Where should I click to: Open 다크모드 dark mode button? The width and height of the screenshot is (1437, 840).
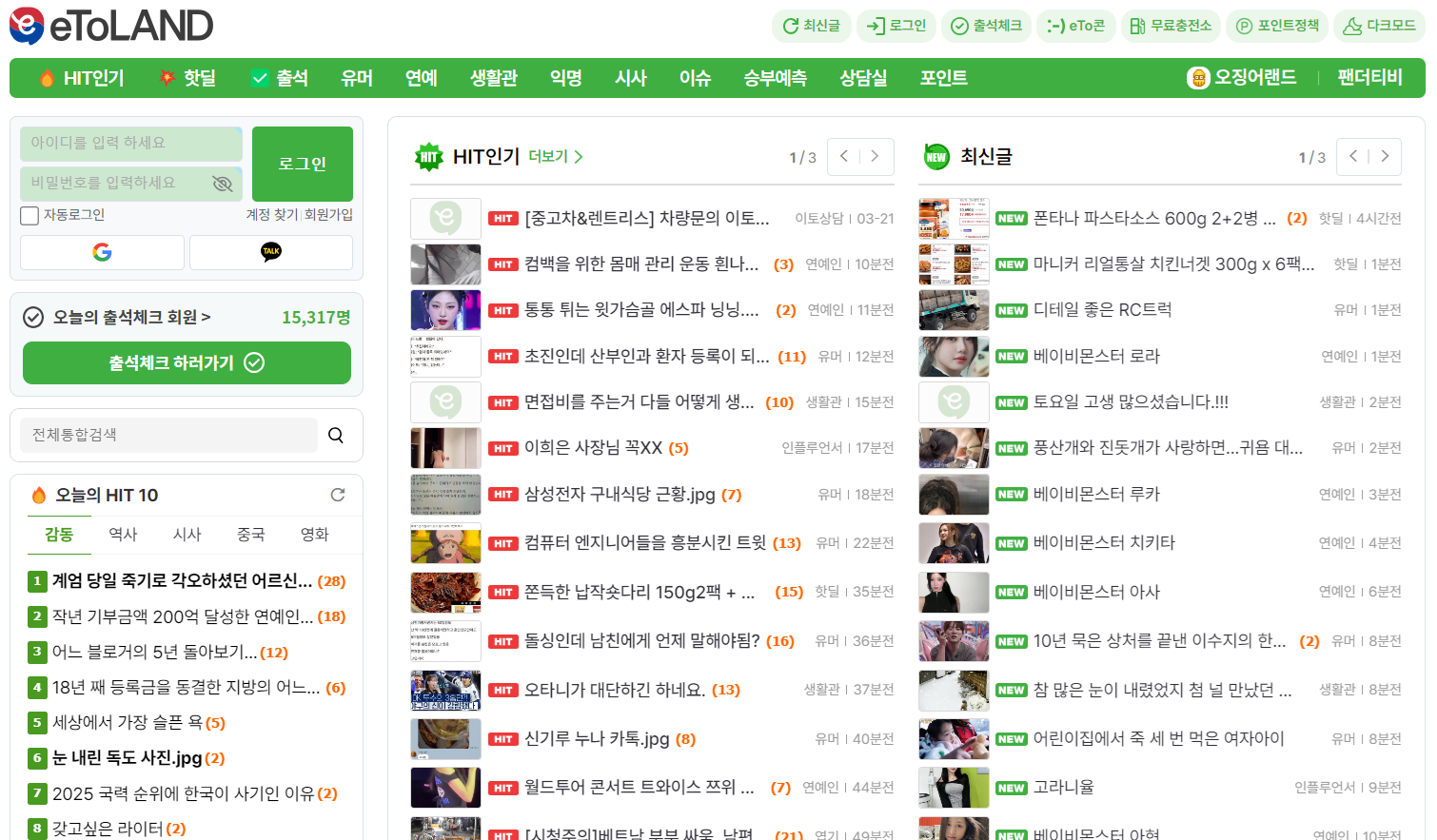point(1379,26)
